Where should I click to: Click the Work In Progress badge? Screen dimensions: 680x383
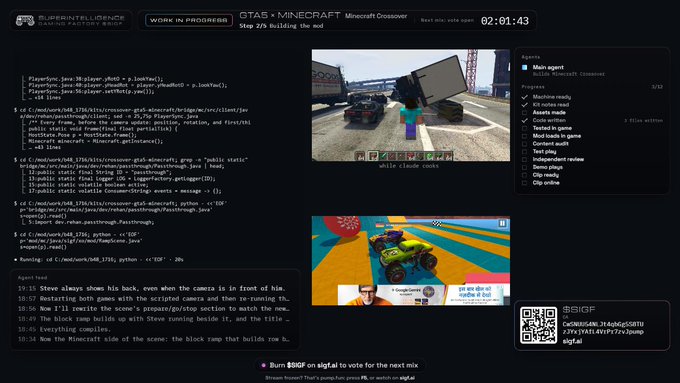coord(189,20)
